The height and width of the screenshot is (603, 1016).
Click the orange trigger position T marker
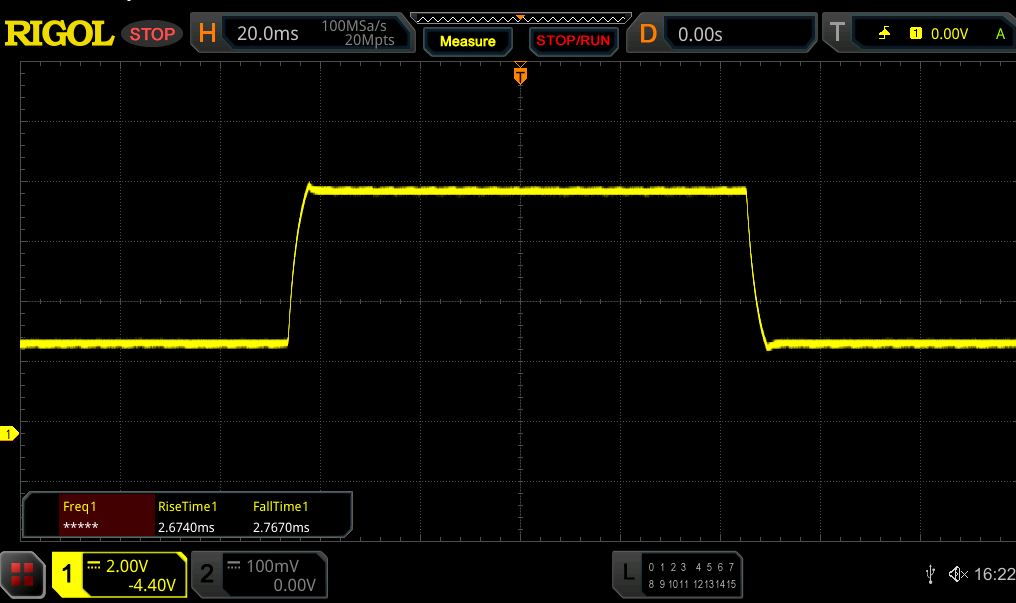520,74
